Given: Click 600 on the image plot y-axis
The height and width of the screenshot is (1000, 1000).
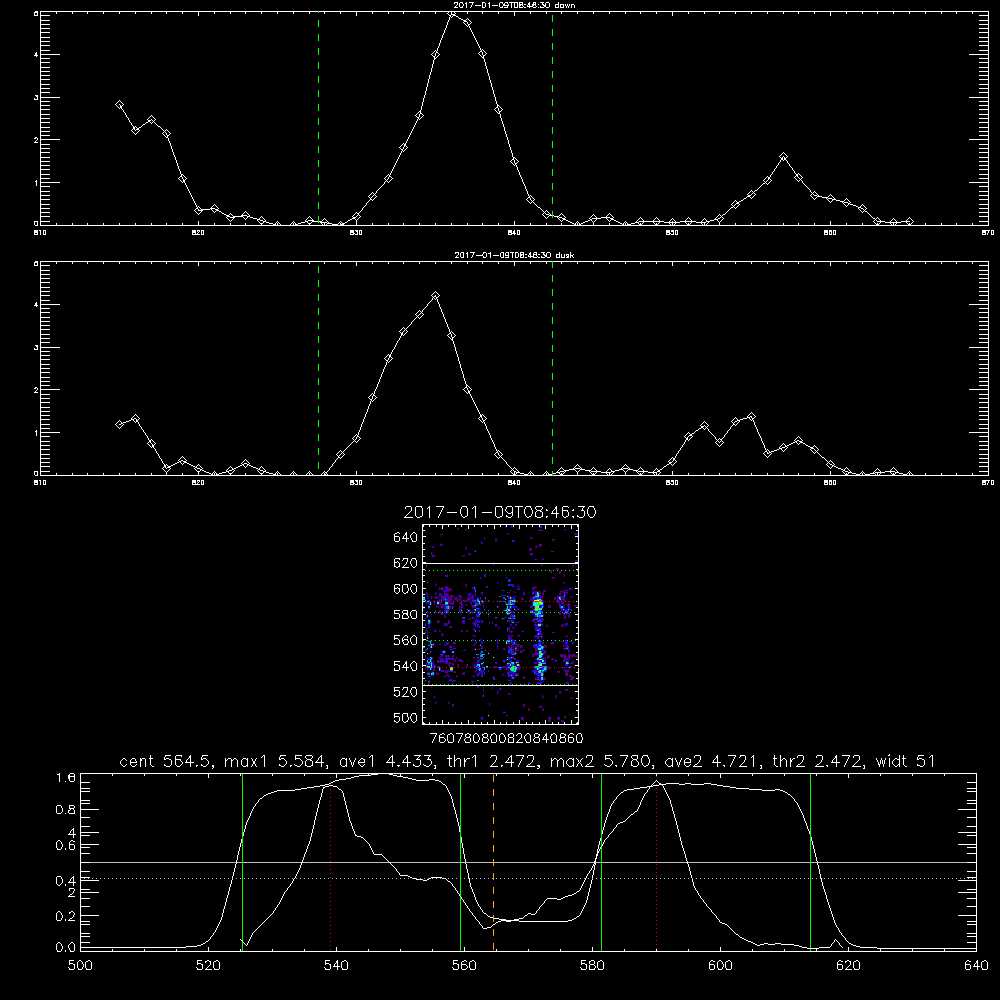Looking at the screenshot, I should (x=406, y=589).
